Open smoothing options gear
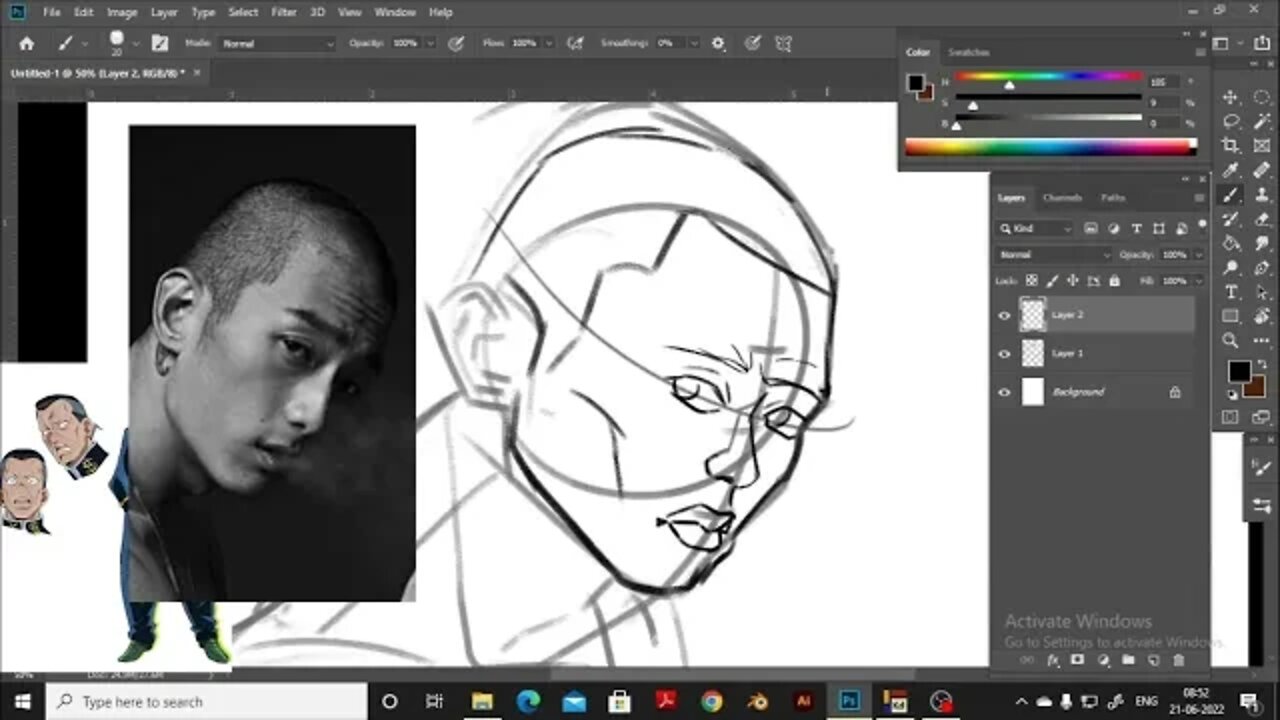1280x720 pixels. pos(718,44)
